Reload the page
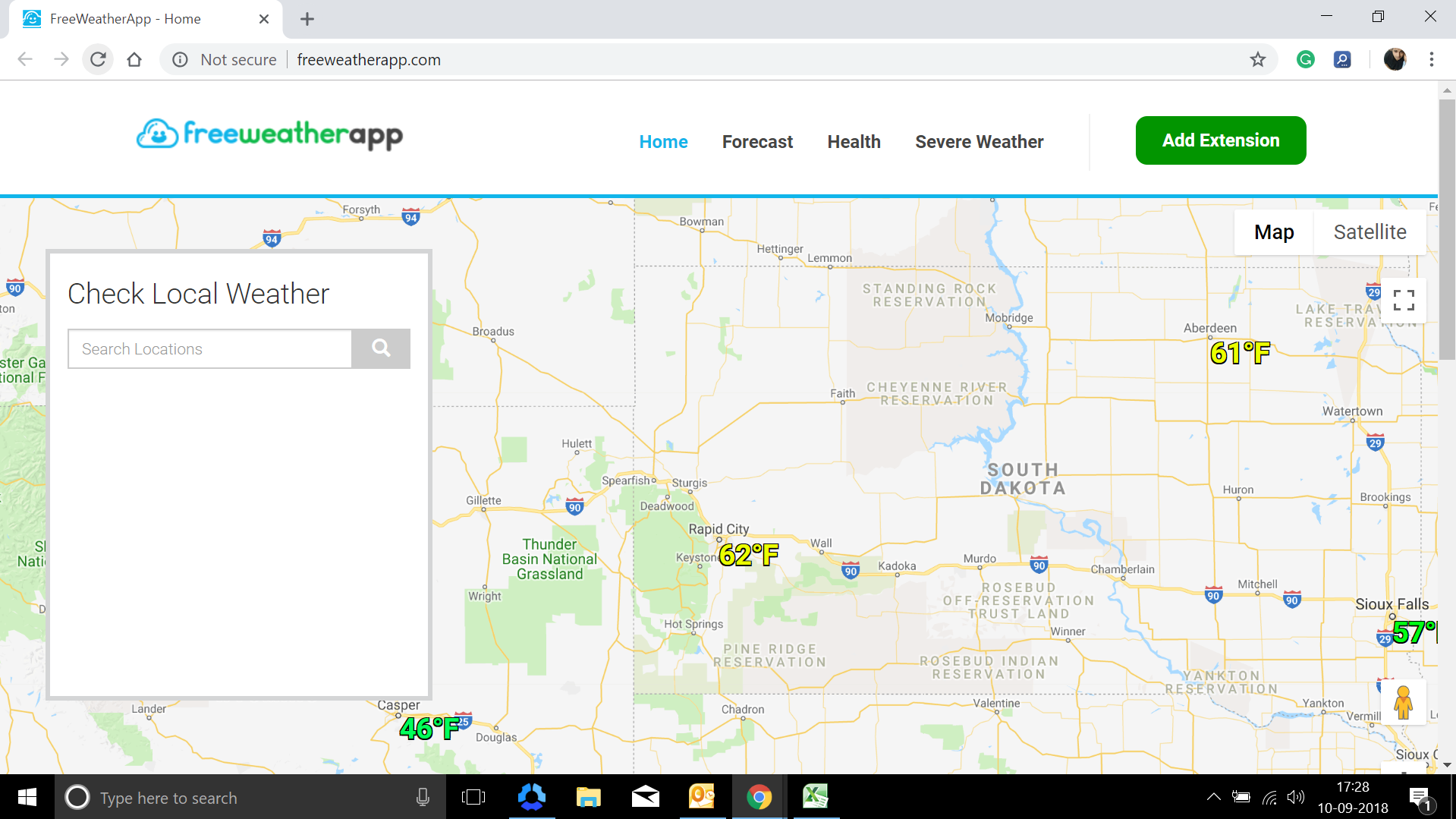This screenshot has width=1456, height=819. [x=98, y=59]
